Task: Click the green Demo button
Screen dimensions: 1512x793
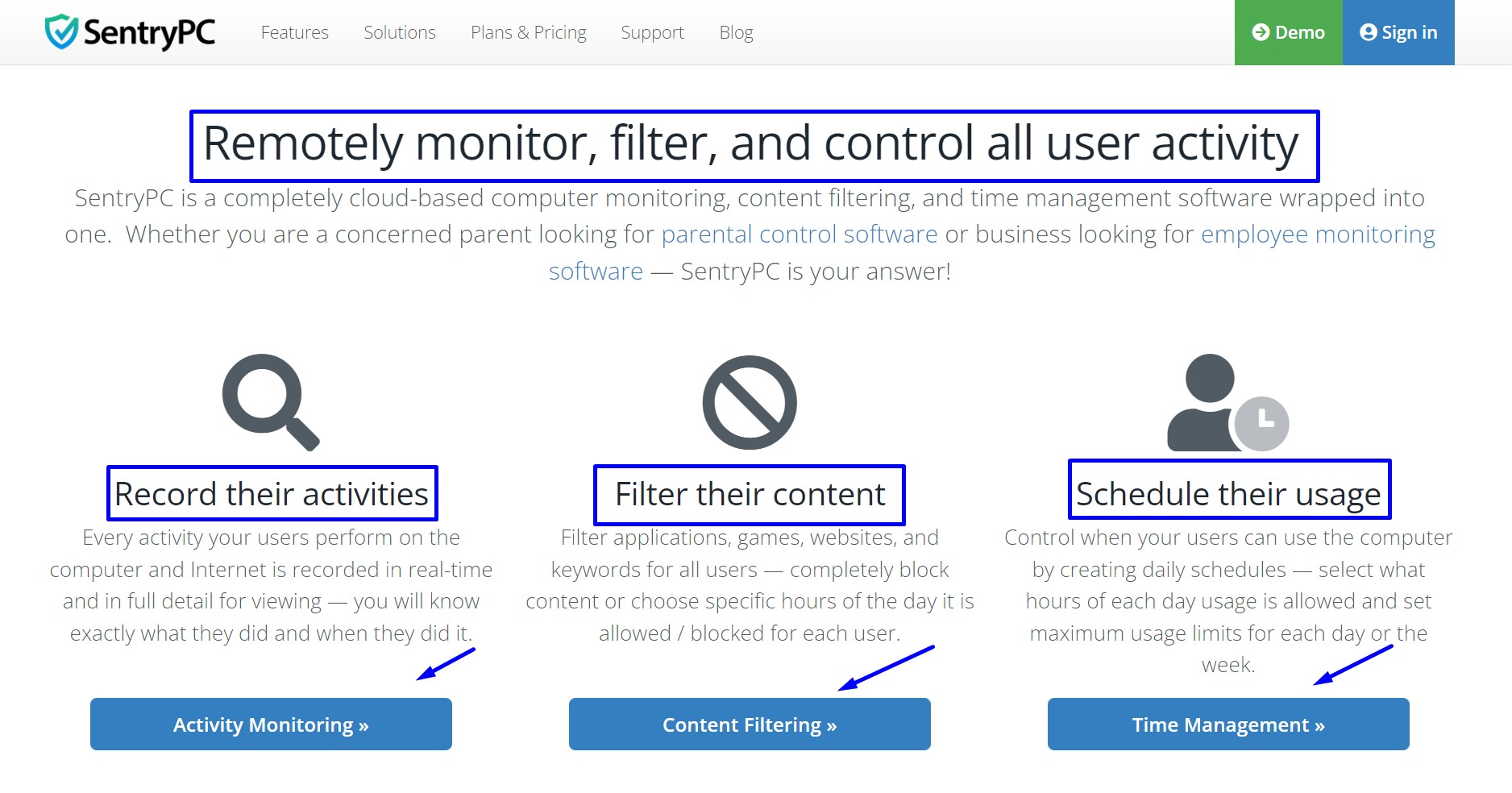Action: (1289, 32)
